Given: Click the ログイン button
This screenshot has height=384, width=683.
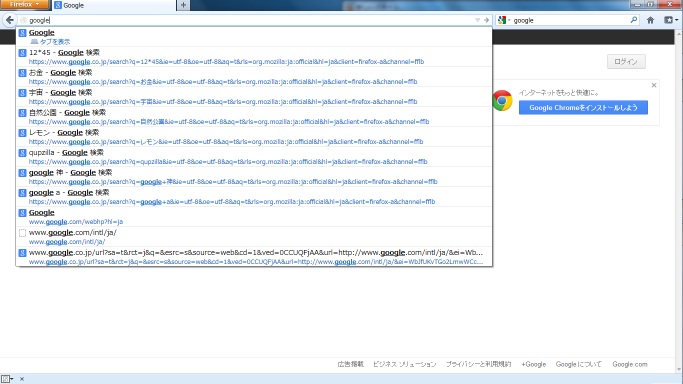Looking at the screenshot, I should pos(626,62).
